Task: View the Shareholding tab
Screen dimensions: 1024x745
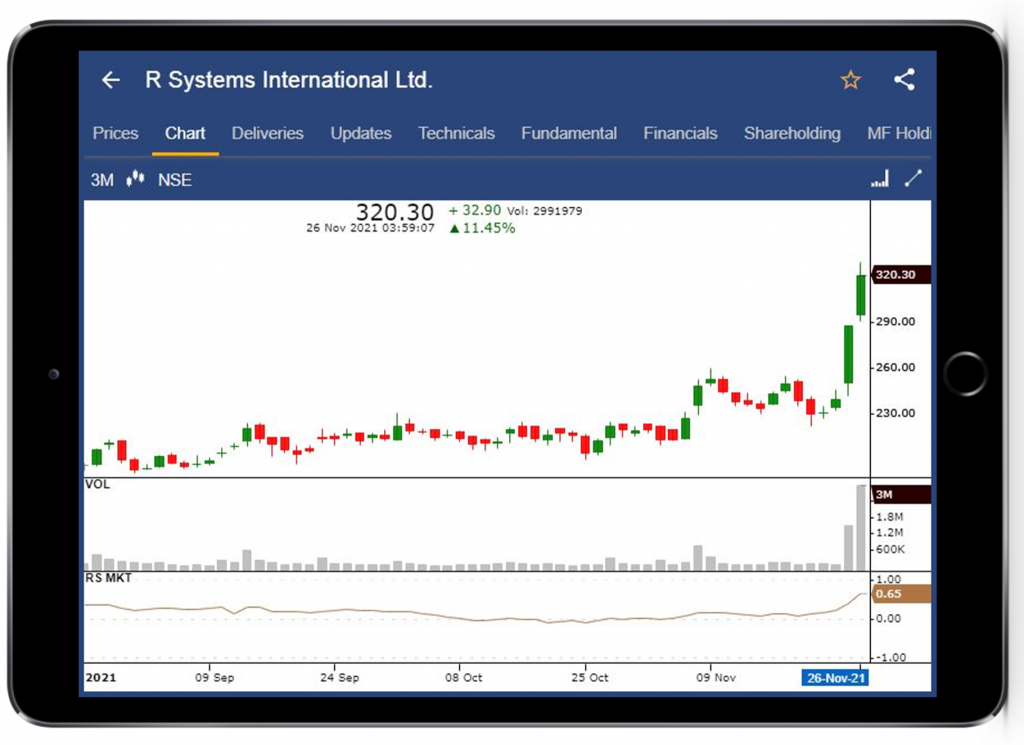Action: 792,133
